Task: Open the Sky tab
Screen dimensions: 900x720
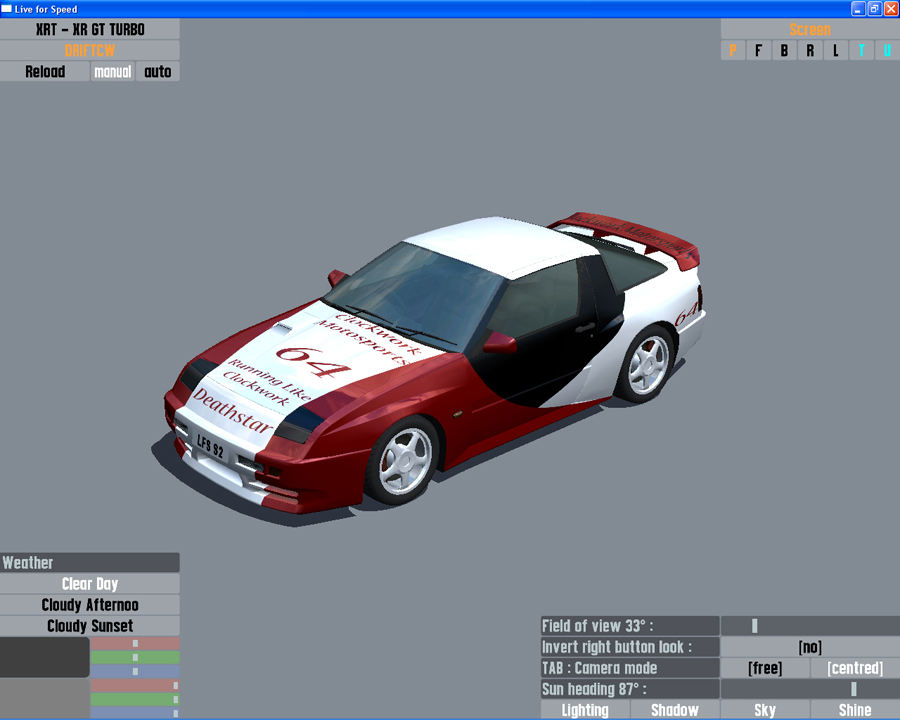Action: [x=765, y=710]
